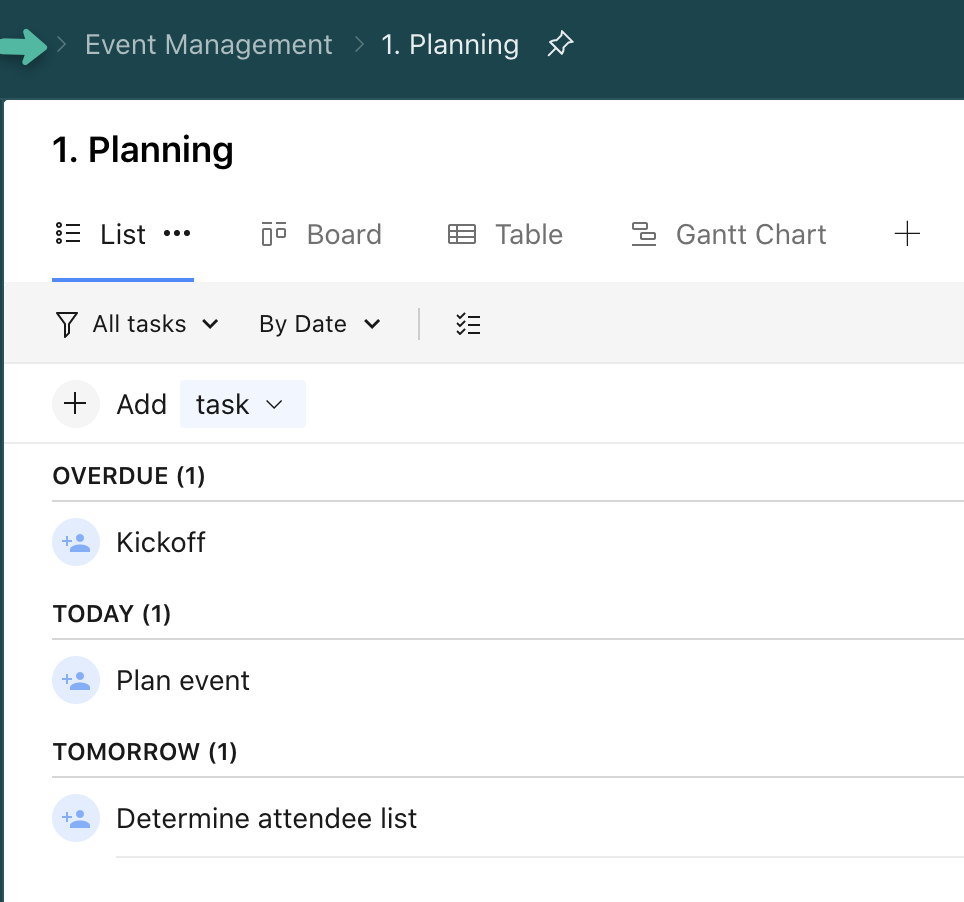Toggle mass edit checklist icon
964x902 pixels.
click(468, 324)
